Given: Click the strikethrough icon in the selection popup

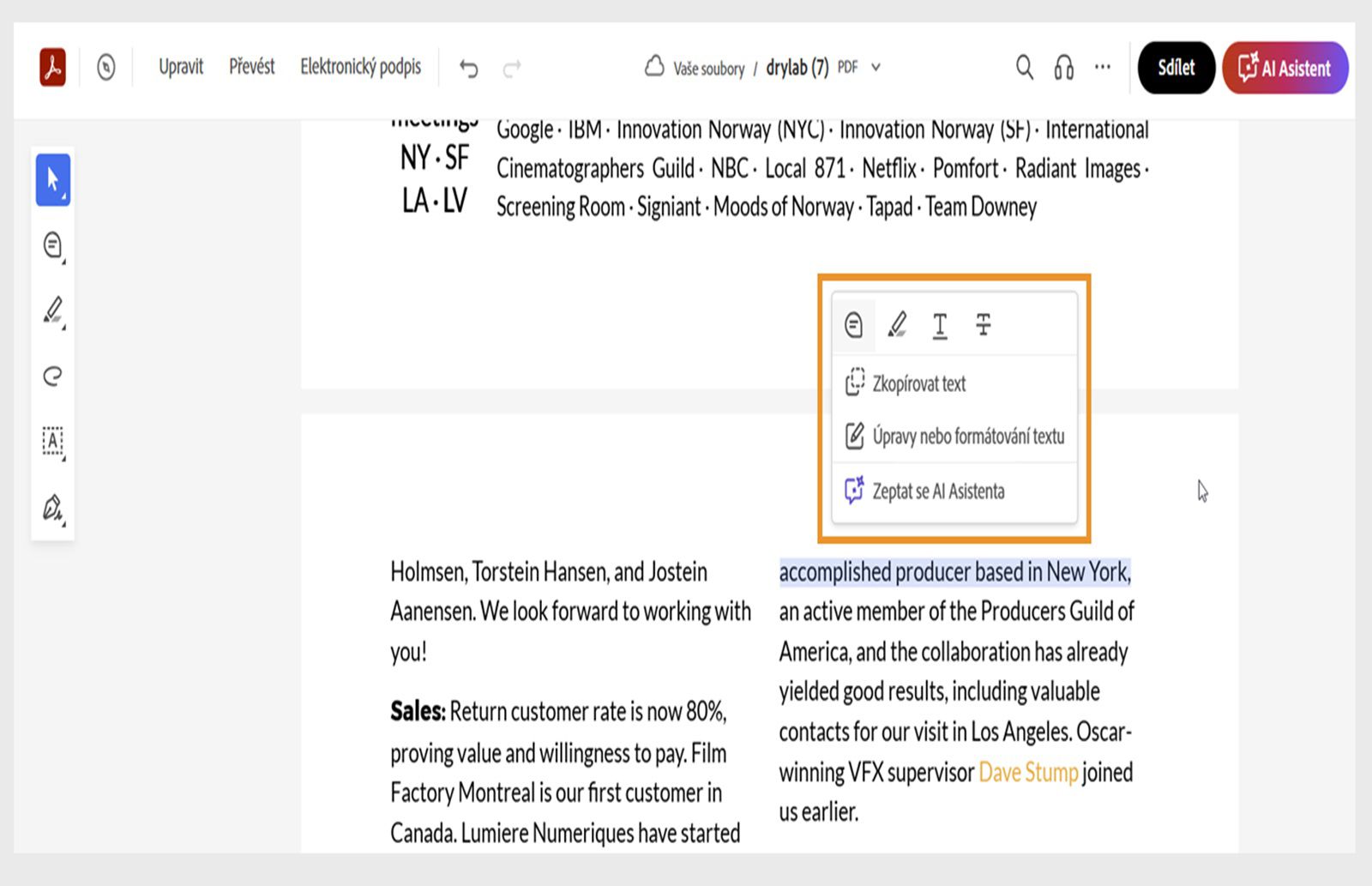Looking at the screenshot, I should (982, 325).
